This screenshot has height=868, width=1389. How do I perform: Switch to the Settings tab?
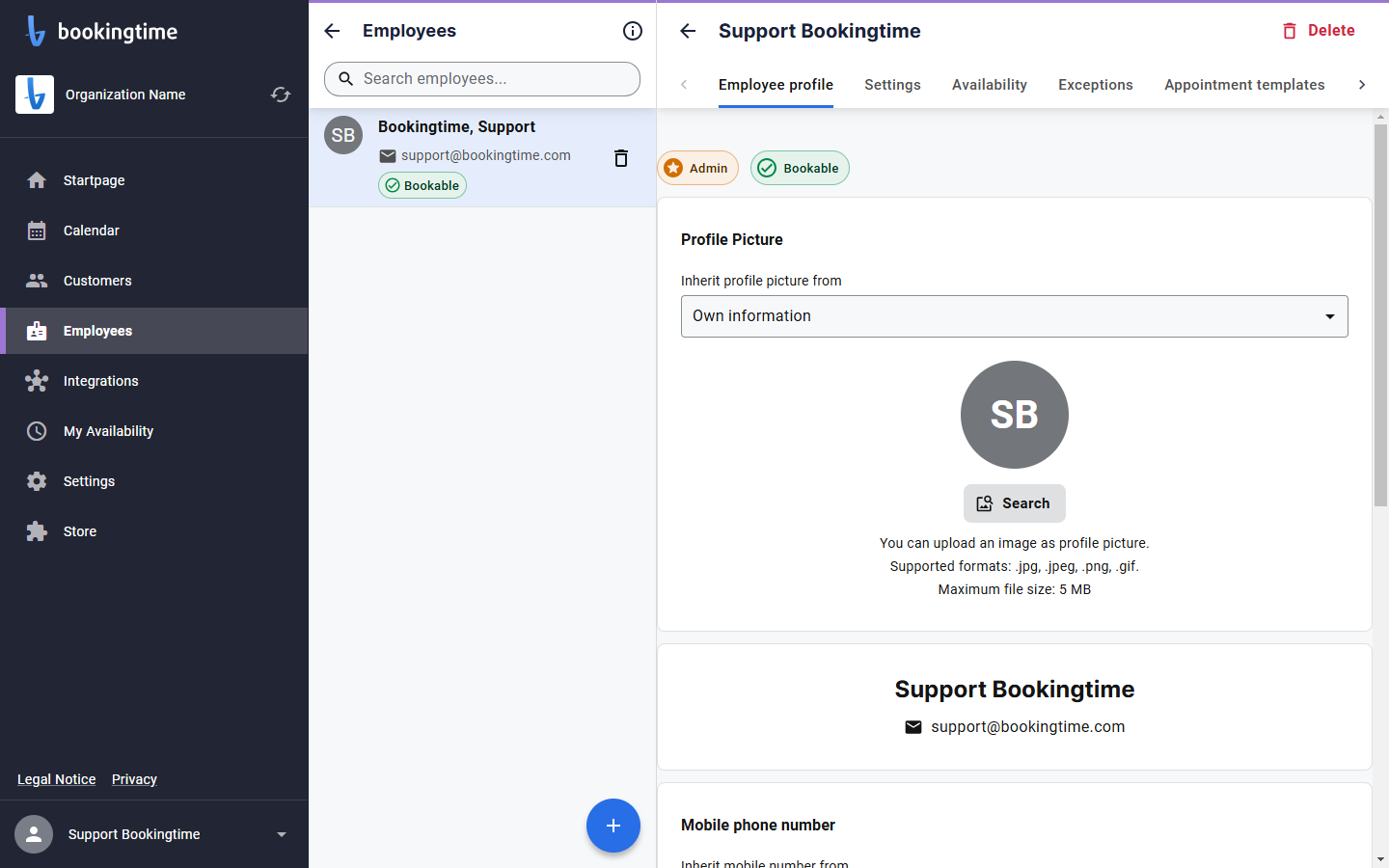pyautogui.click(x=892, y=85)
